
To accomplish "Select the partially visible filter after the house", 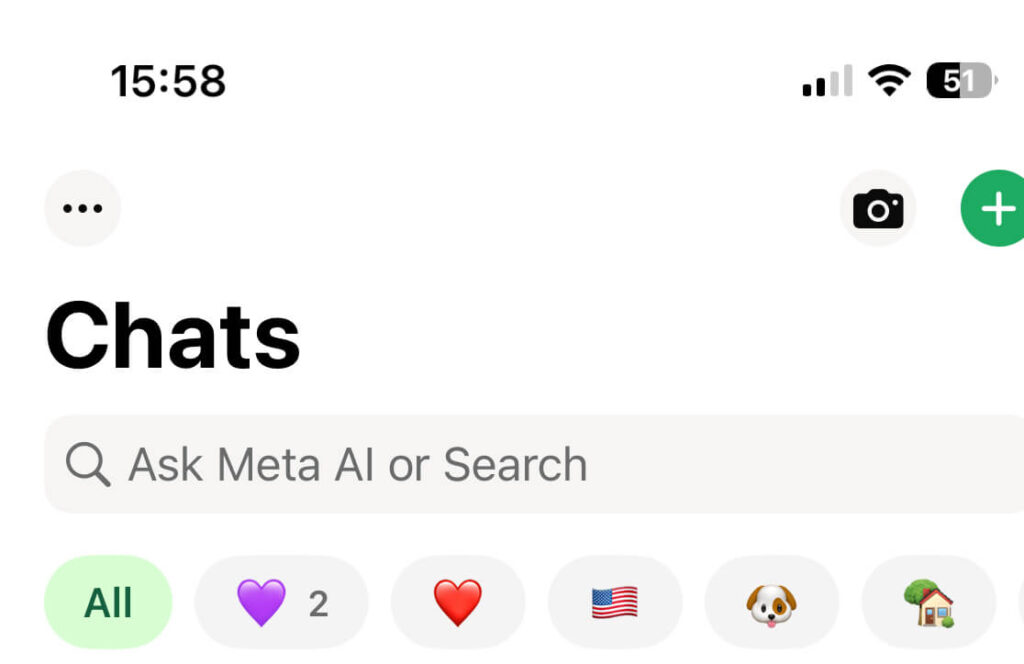I will [x=1020, y=603].
